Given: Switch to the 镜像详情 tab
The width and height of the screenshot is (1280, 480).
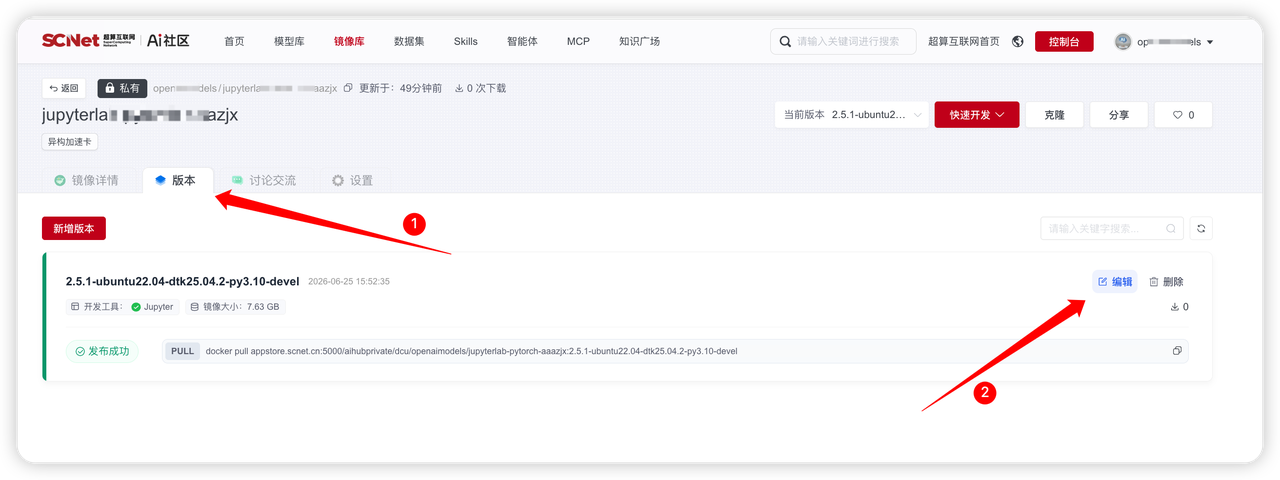Looking at the screenshot, I should (87, 181).
